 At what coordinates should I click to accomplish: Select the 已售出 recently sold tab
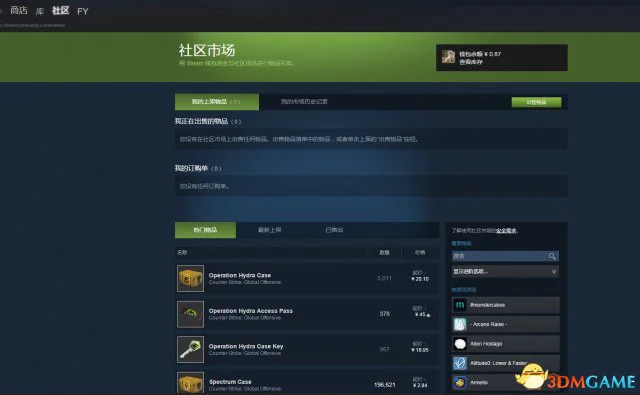click(334, 230)
